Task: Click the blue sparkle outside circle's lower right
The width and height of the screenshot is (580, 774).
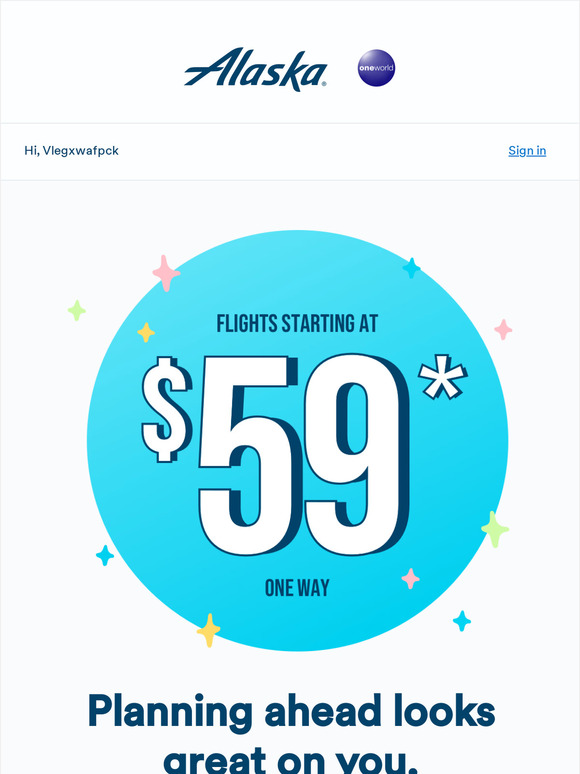Action: point(462,621)
